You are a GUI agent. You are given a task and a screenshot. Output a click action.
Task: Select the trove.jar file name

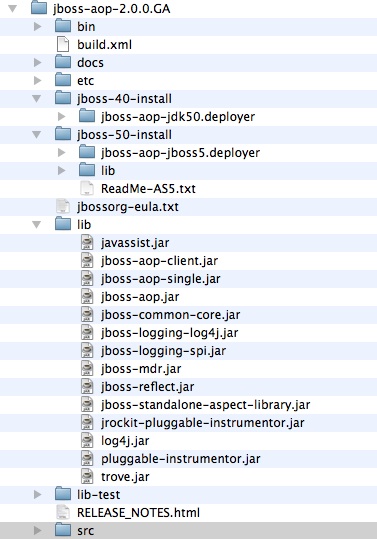[x=125, y=477]
